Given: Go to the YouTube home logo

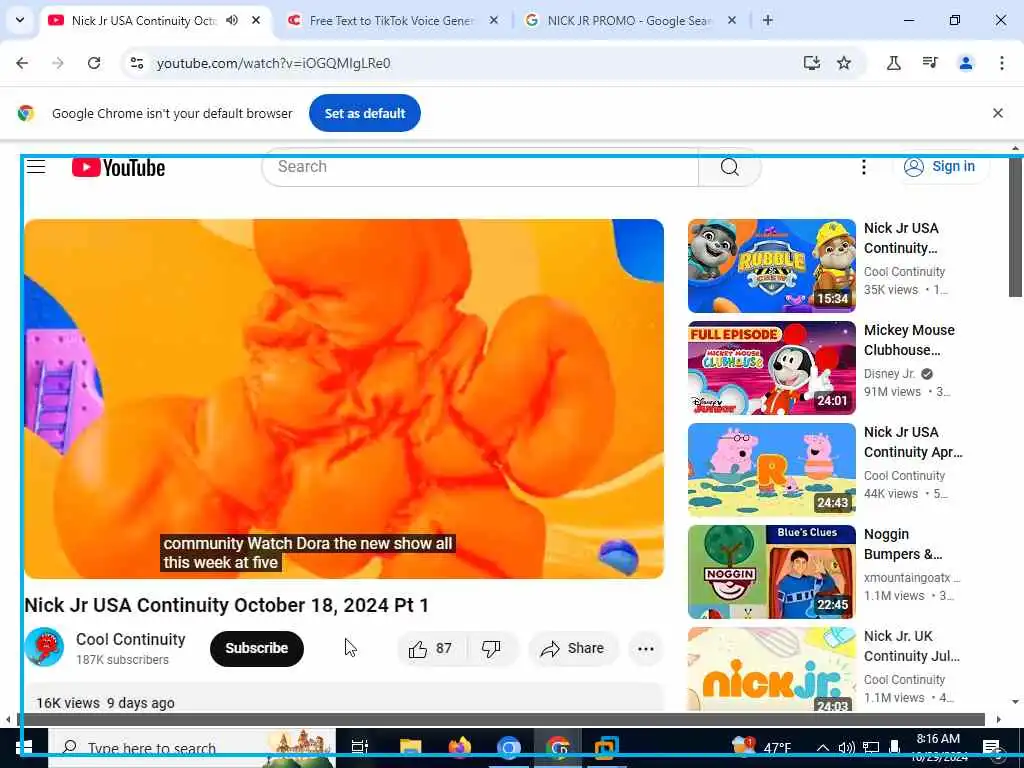Looking at the screenshot, I should coord(118,168).
